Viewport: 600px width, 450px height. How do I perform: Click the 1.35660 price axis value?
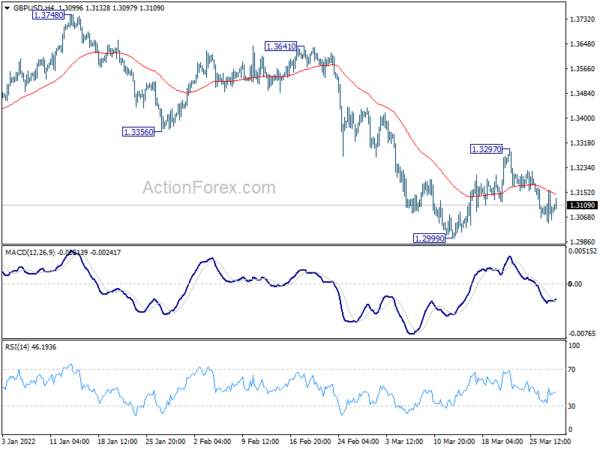pos(582,69)
